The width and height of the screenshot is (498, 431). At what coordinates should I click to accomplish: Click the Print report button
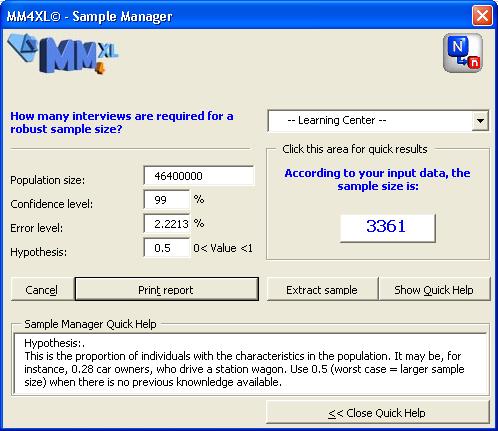coord(166,289)
